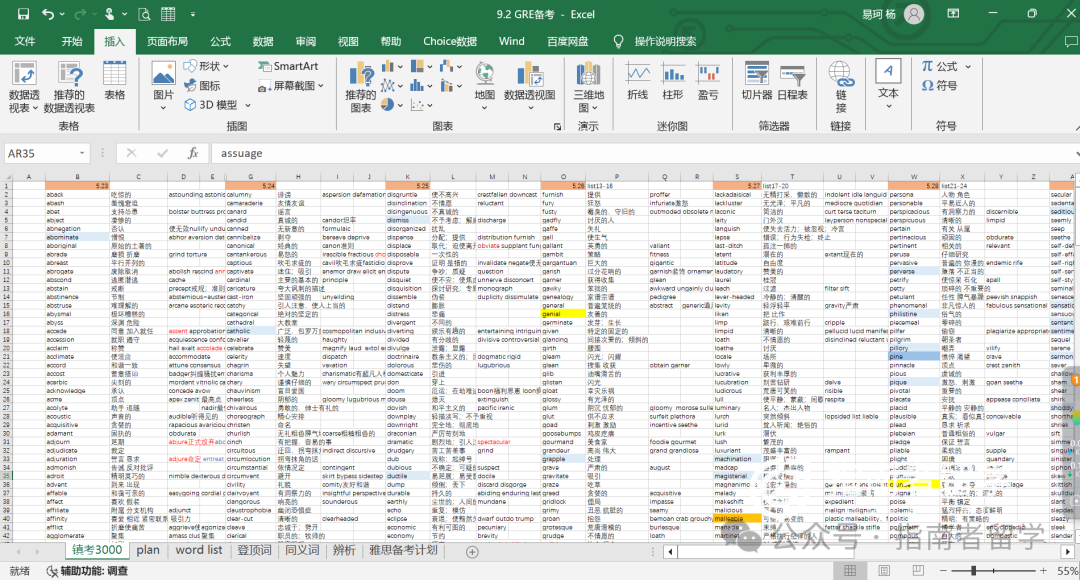Image resolution: width=1080 pixels, height=580 pixels.
Task: Insert a PivotTable (数据透视表)
Action: click(x=24, y=87)
